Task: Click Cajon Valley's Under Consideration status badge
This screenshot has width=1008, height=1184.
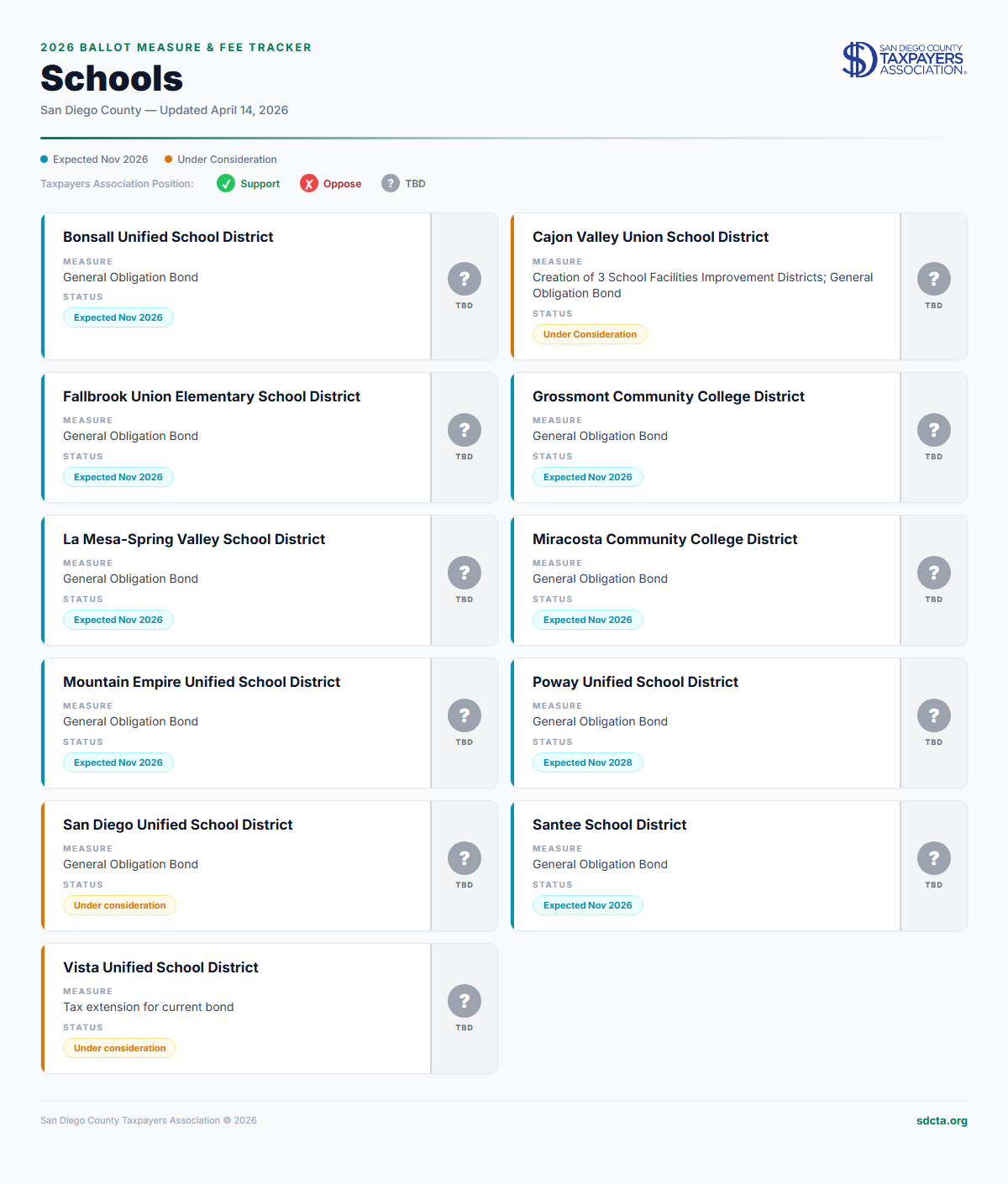Action: point(590,334)
